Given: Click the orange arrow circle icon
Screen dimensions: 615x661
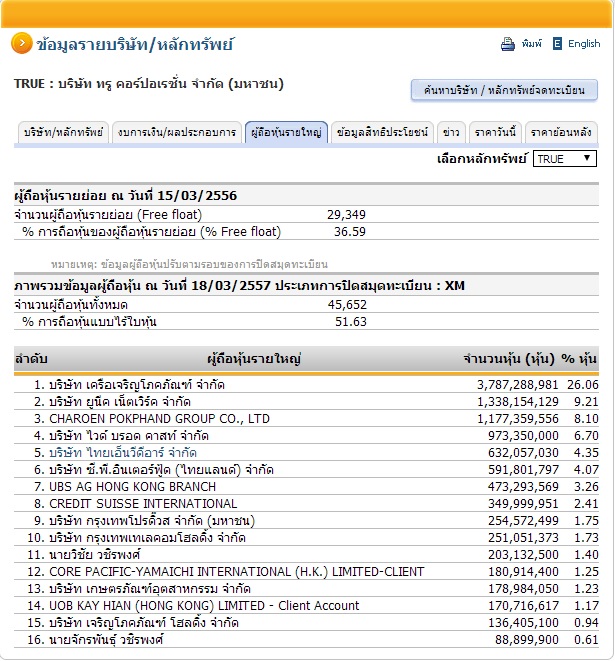Looking at the screenshot, I should click(x=21, y=43).
